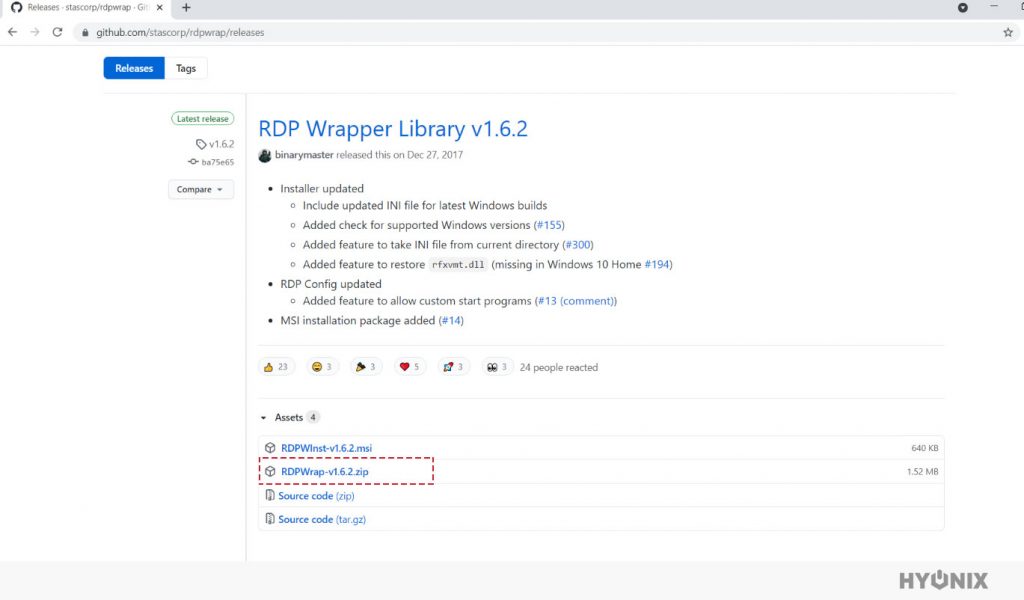The width and height of the screenshot is (1024, 600).
Task: Click the eyes emoji reaction count
Action: (x=497, y=367)
